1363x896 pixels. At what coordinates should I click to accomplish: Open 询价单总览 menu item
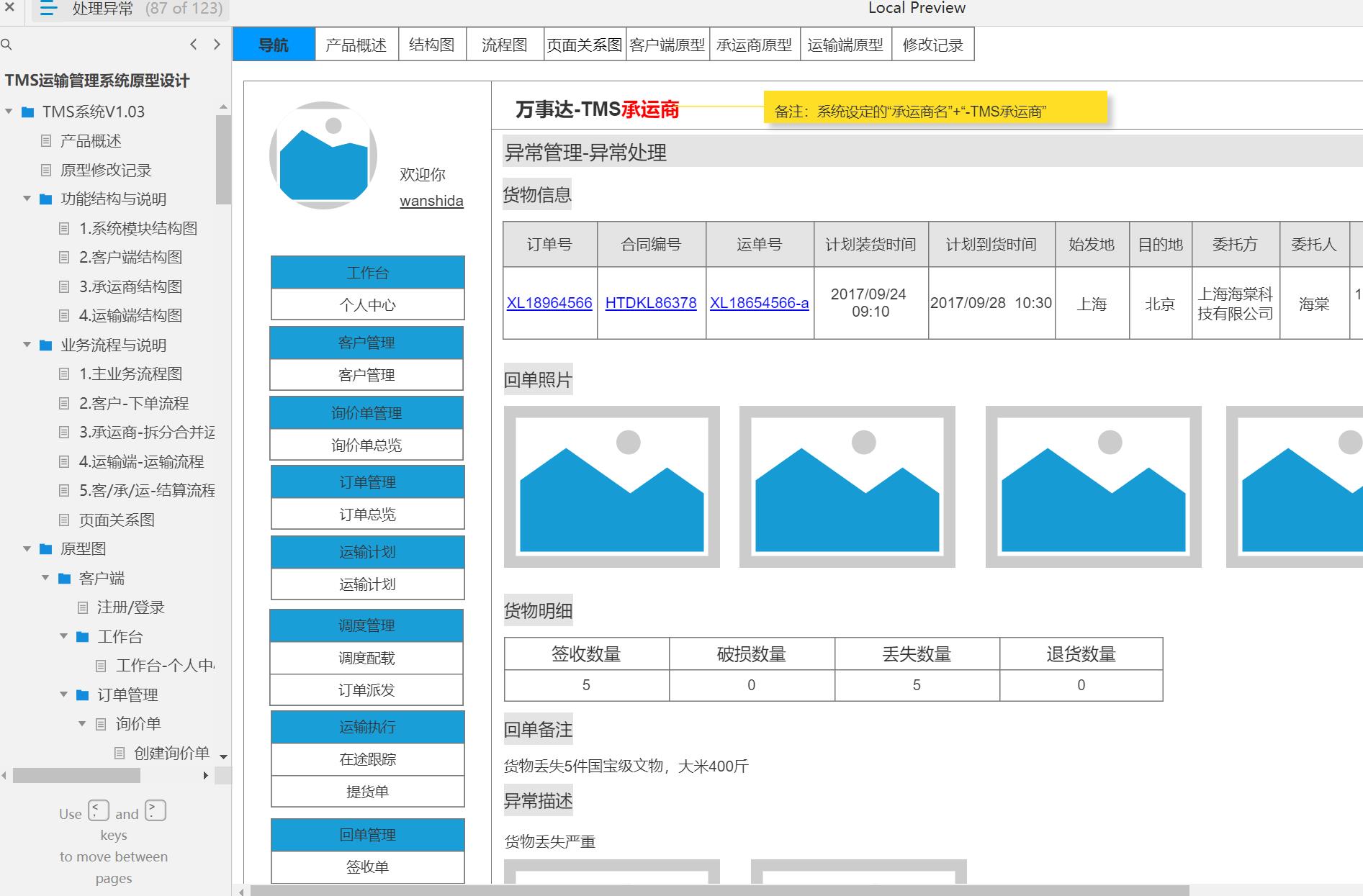pyautogui.click(x=366, y=445)
